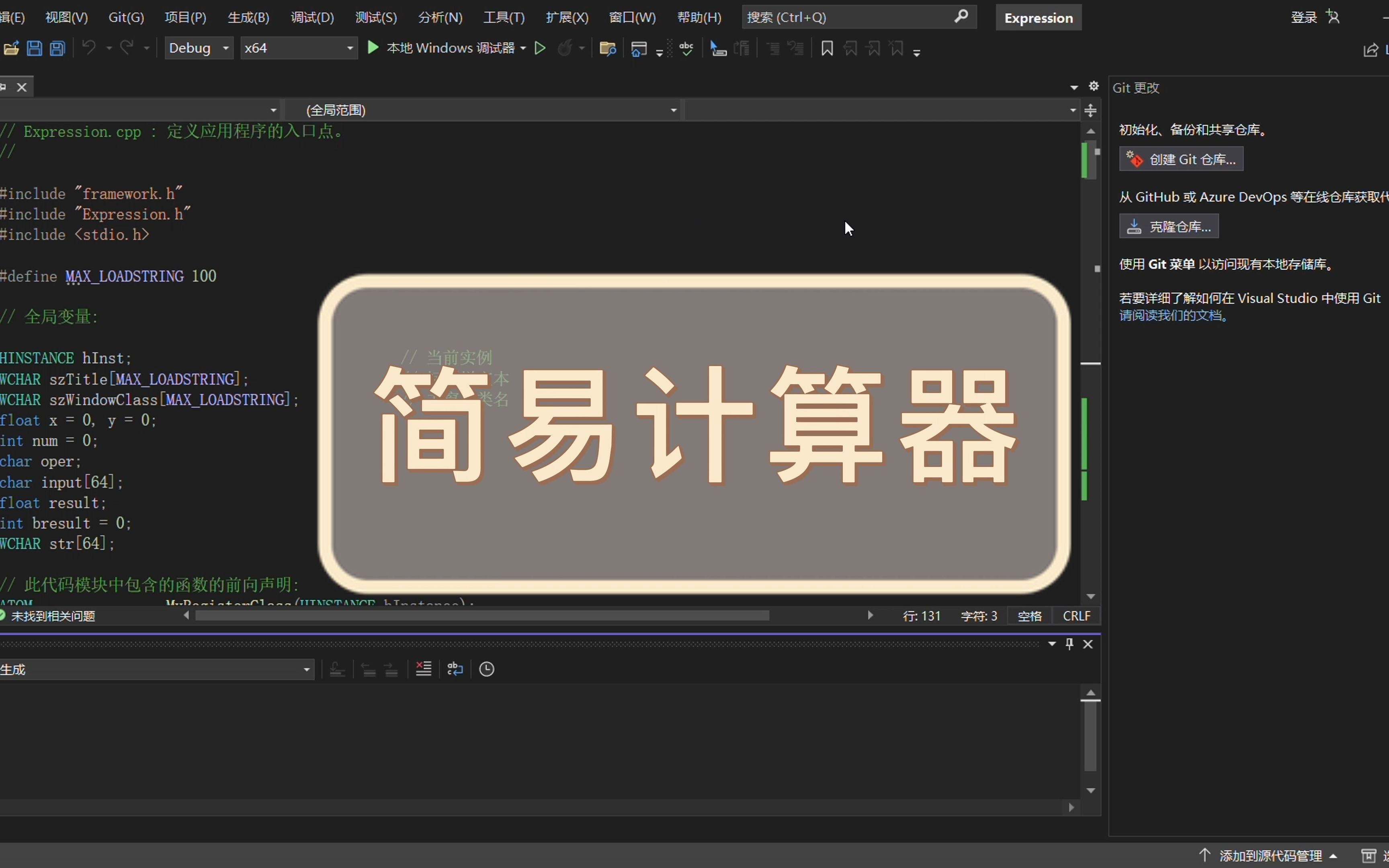
Task: Open the Git(G) menu
Action: click(x=126, y=17)
